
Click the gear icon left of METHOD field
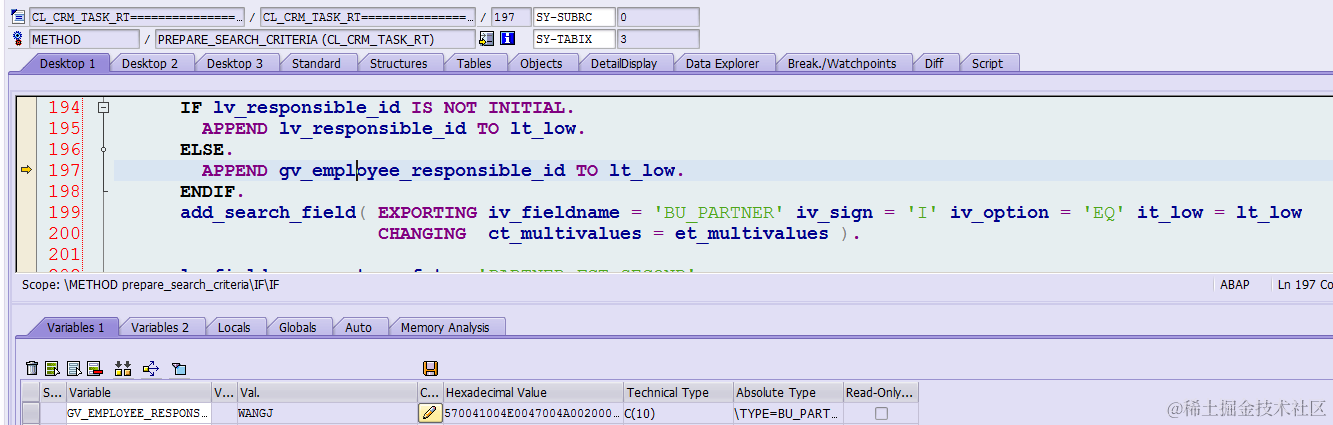pyautogui.click(x=17, y=39)
